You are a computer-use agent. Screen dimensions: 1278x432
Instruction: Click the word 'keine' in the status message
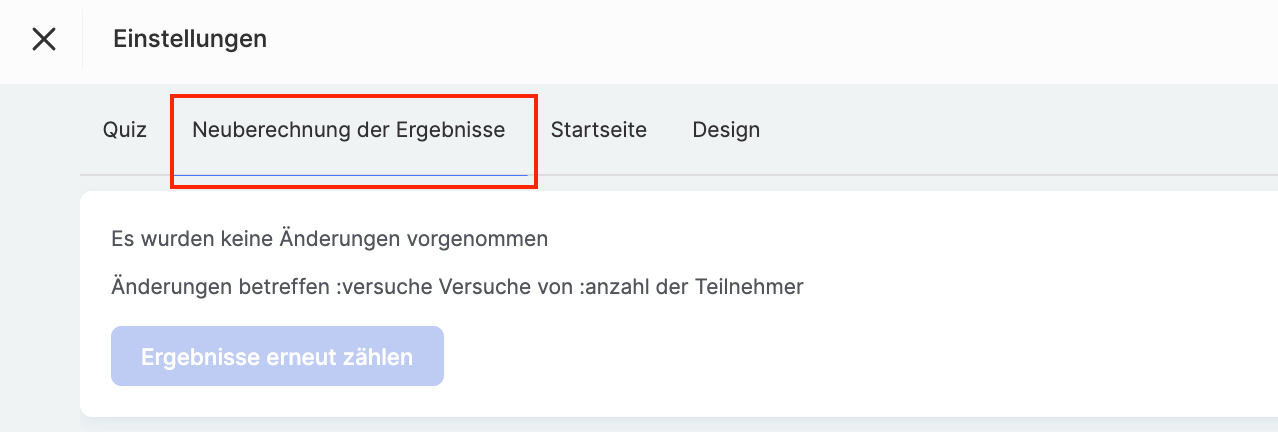(x=243, y=239)
